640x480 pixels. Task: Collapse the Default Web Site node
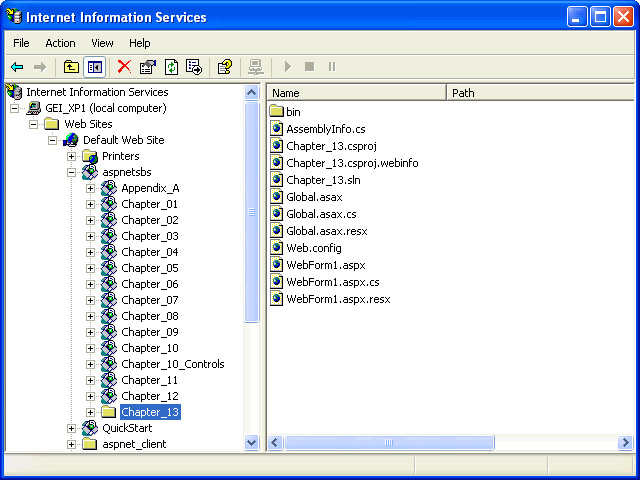pos(52,140)
